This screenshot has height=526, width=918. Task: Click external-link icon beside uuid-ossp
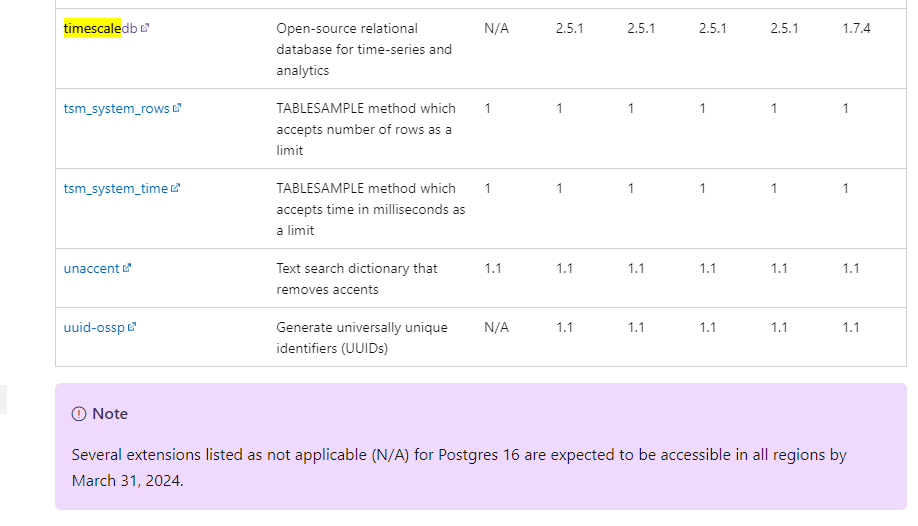point(132,327)
